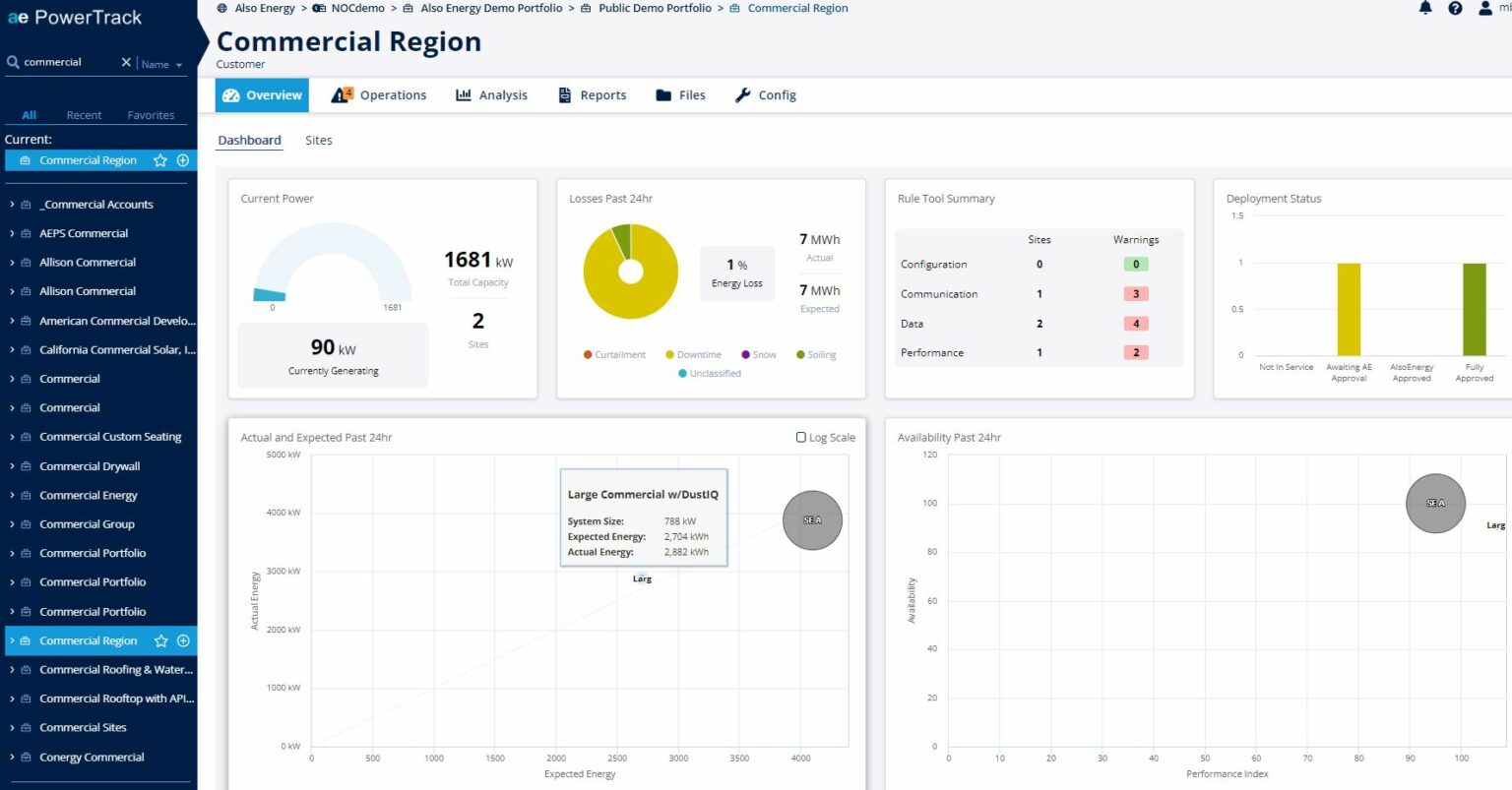Click the Config wrench icon
This screenshot has width=1512, height=790.
(742, 94)
